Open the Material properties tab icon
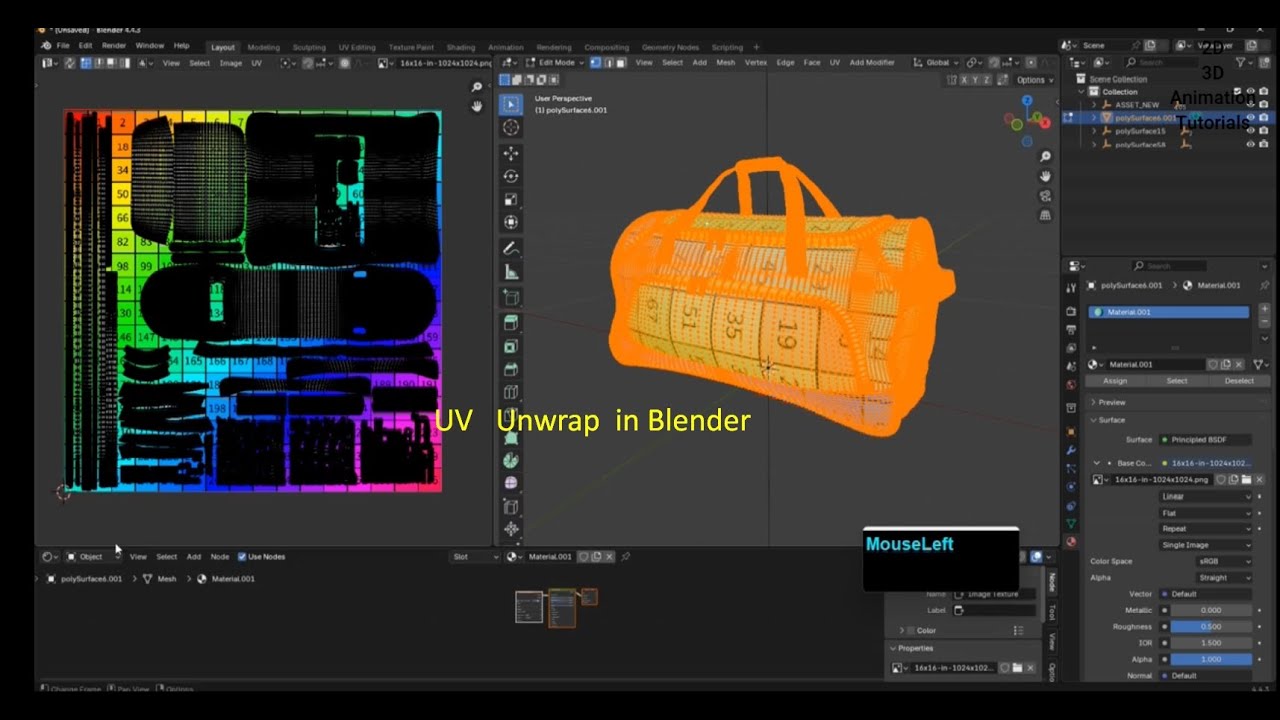Image resolution: width=1280 pixels, height=720 pixels. tap(1071, 541)
